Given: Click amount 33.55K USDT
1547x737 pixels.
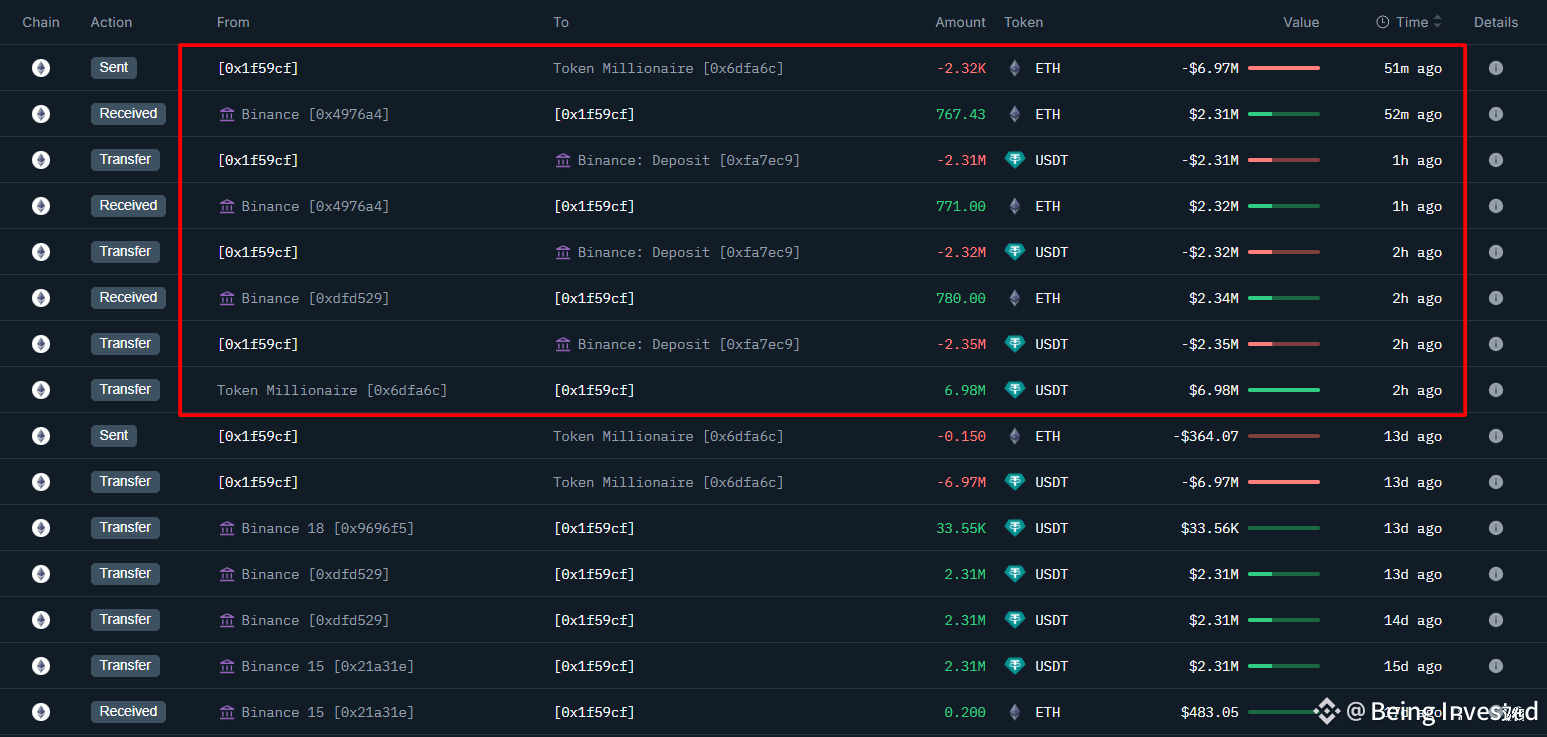Looking at the screenshot, I should click(960, 528).
